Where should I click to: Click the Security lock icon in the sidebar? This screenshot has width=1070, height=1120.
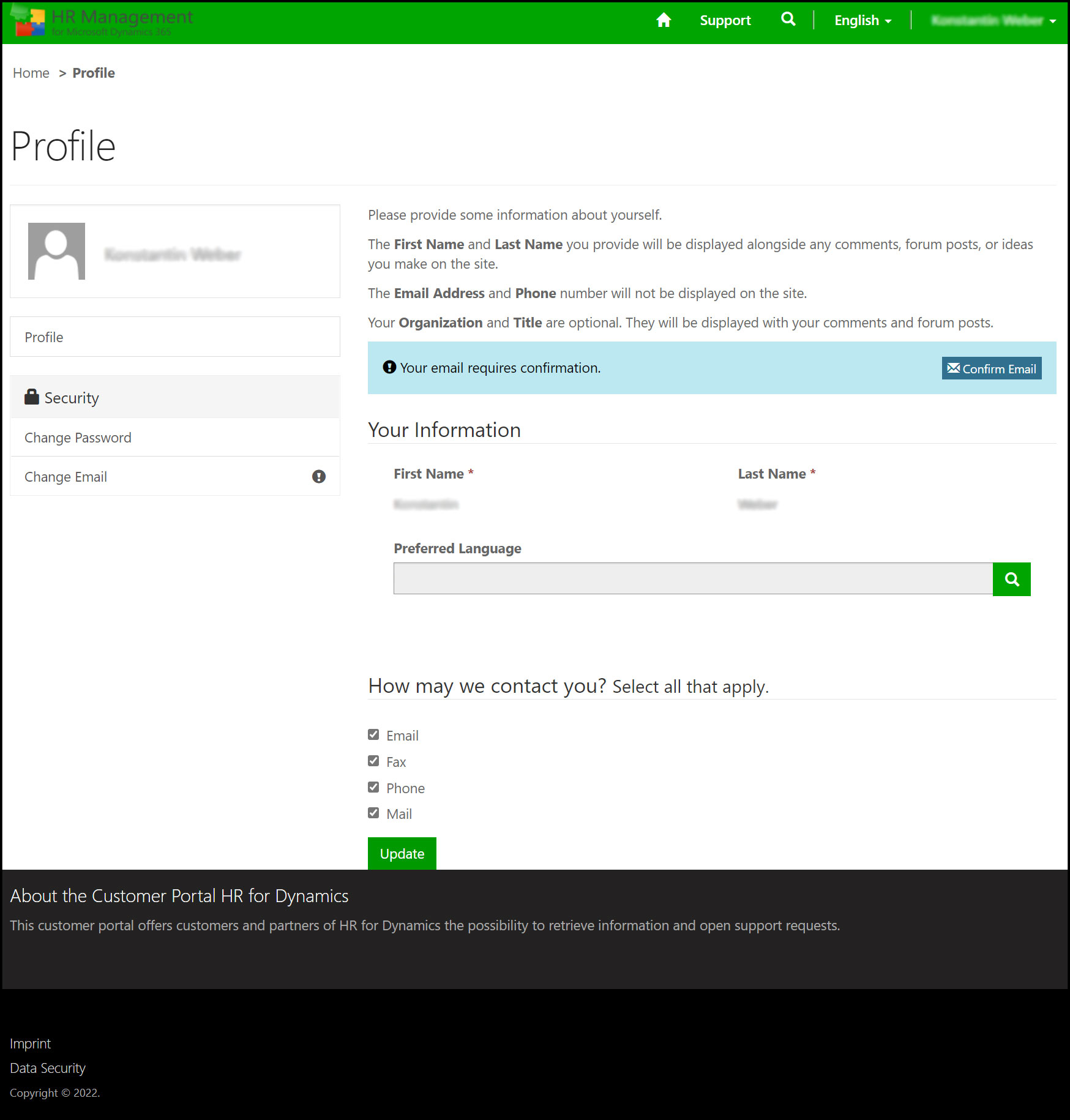pyautogui.click(x=31, y=397)
